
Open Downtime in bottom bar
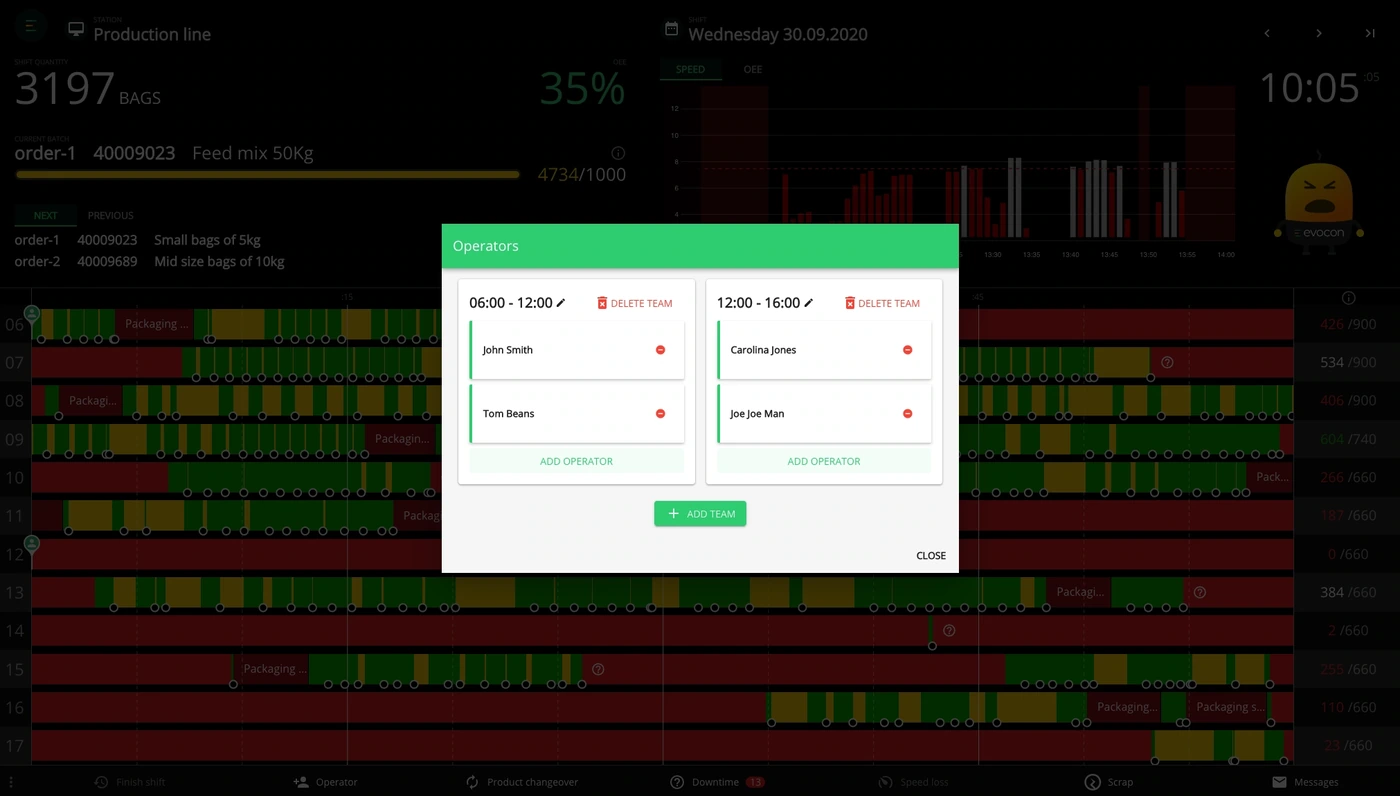717,782
